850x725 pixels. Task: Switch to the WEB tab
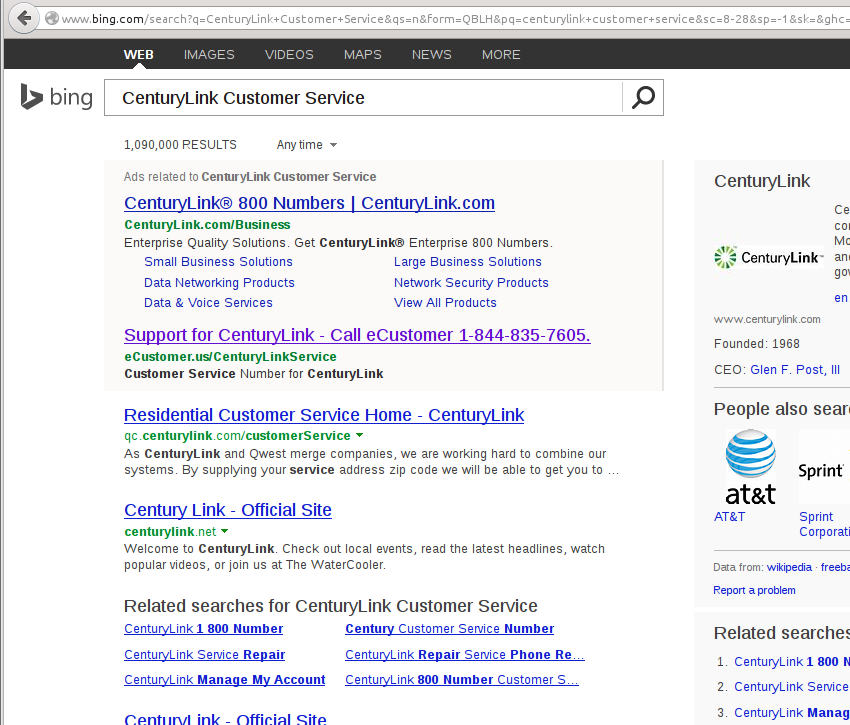[138, 55]
